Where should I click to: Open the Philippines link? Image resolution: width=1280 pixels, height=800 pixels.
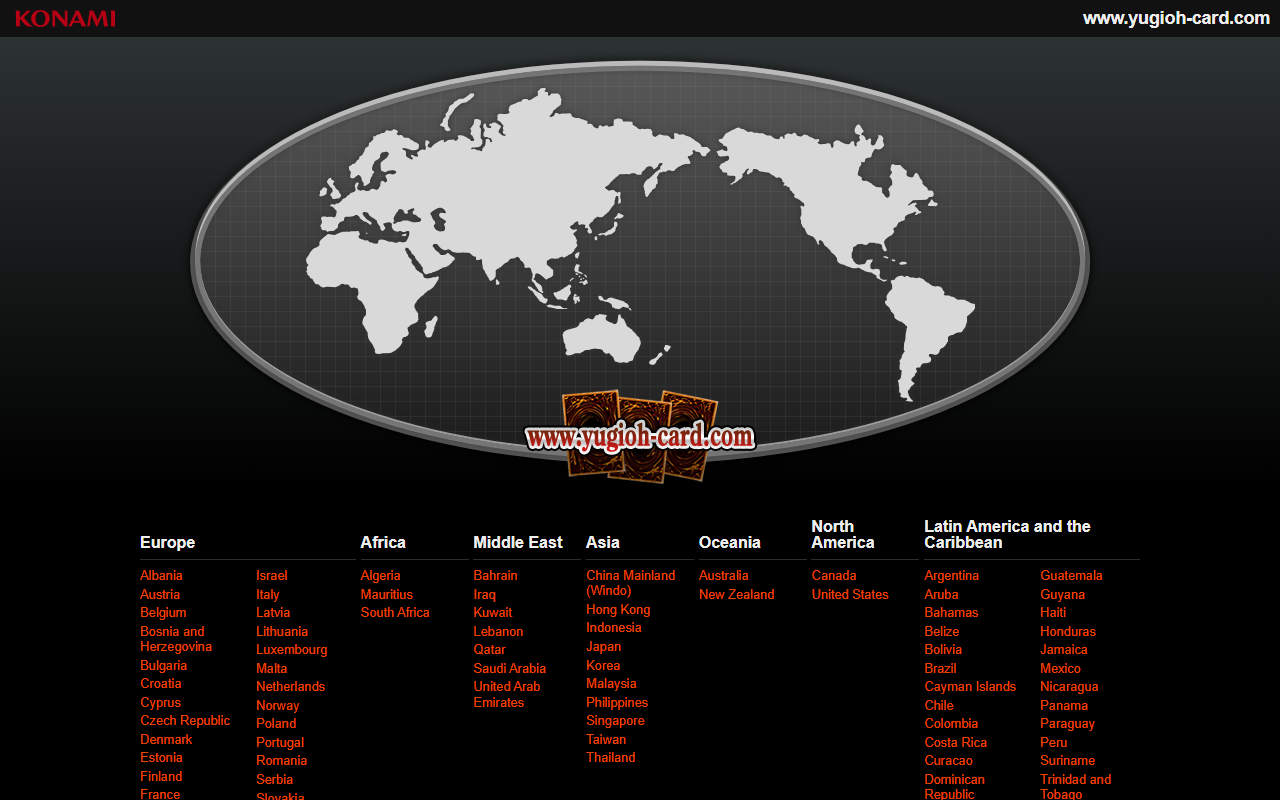pos(617,702)
